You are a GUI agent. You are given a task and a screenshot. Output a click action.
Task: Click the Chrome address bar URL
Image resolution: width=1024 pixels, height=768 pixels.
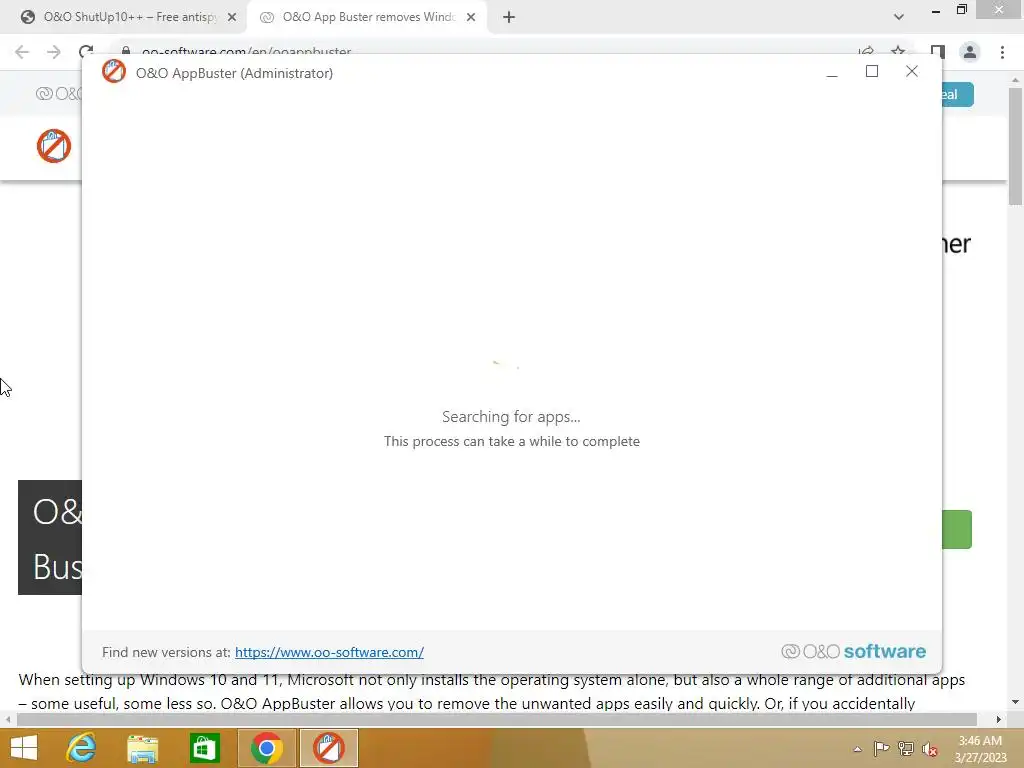pos(246,51)
